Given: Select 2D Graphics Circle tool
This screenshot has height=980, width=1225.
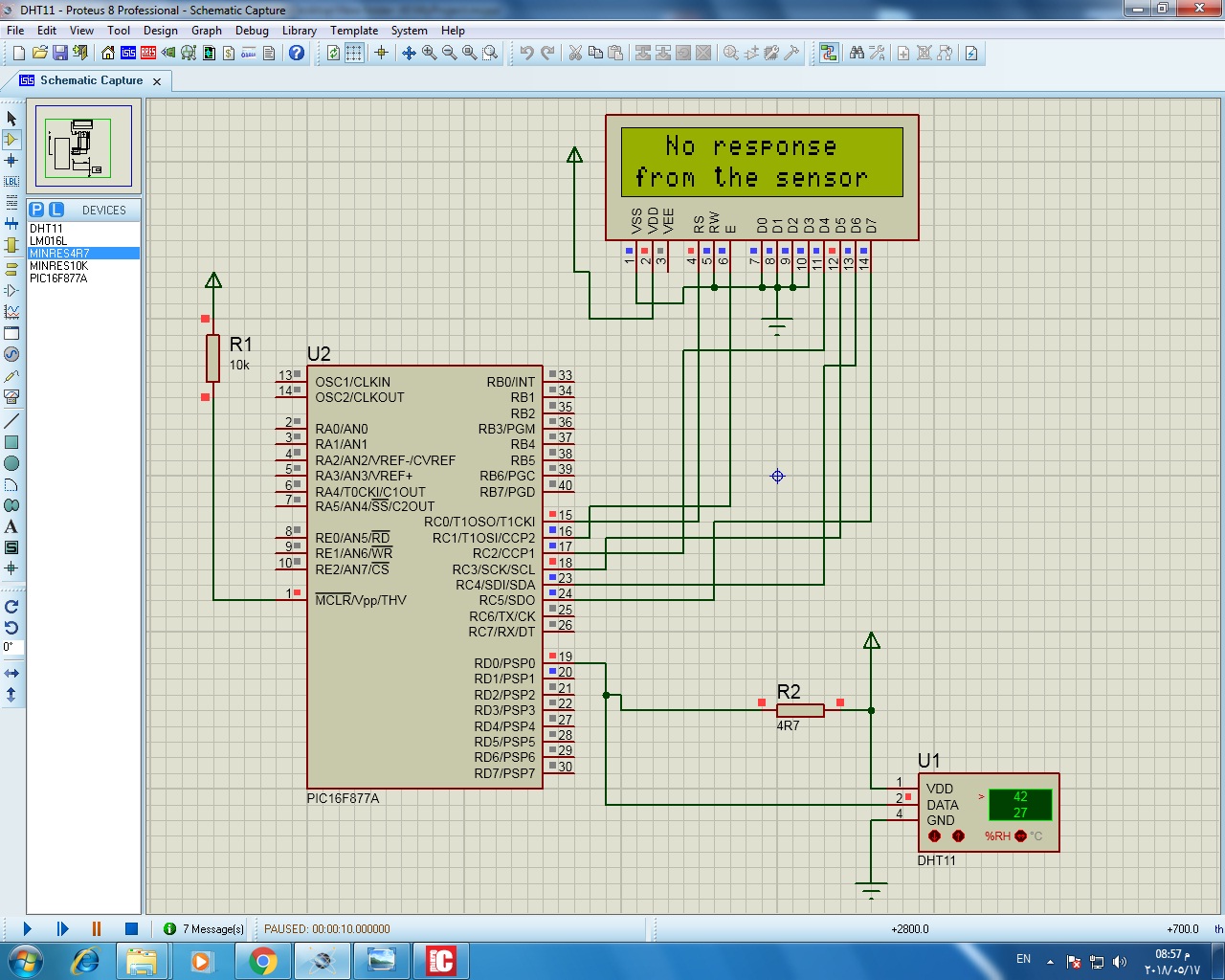Looking at the screenshot, I should (x=11, y=463).
